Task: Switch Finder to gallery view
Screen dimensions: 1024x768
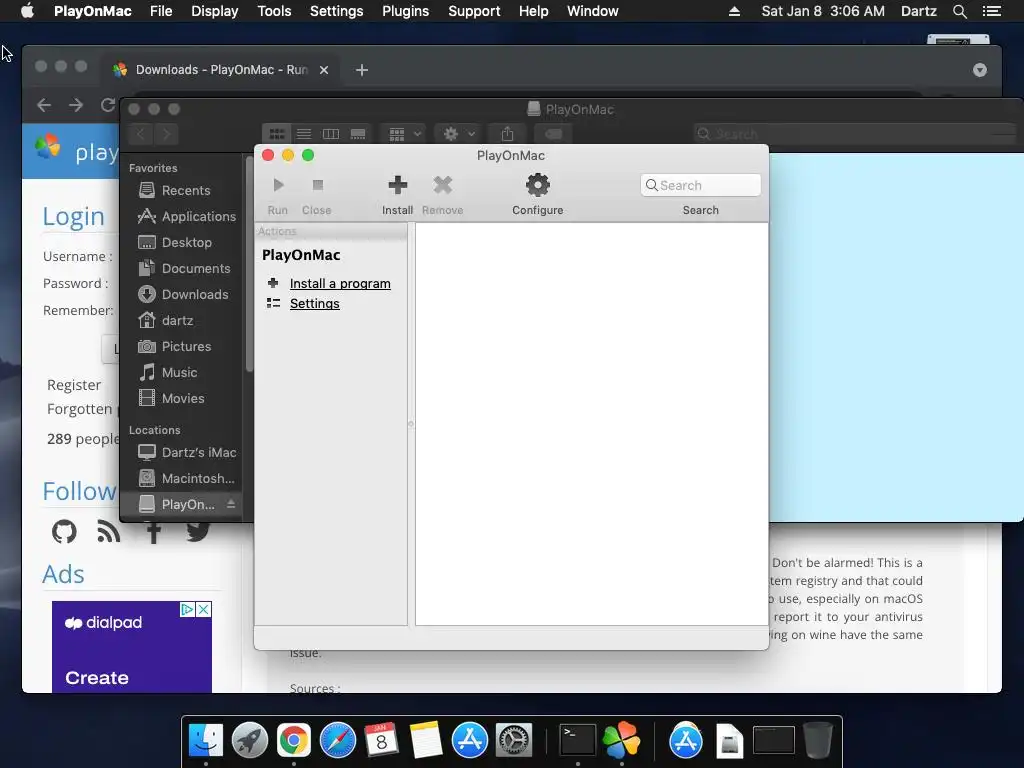Action: tap(358, 134)
